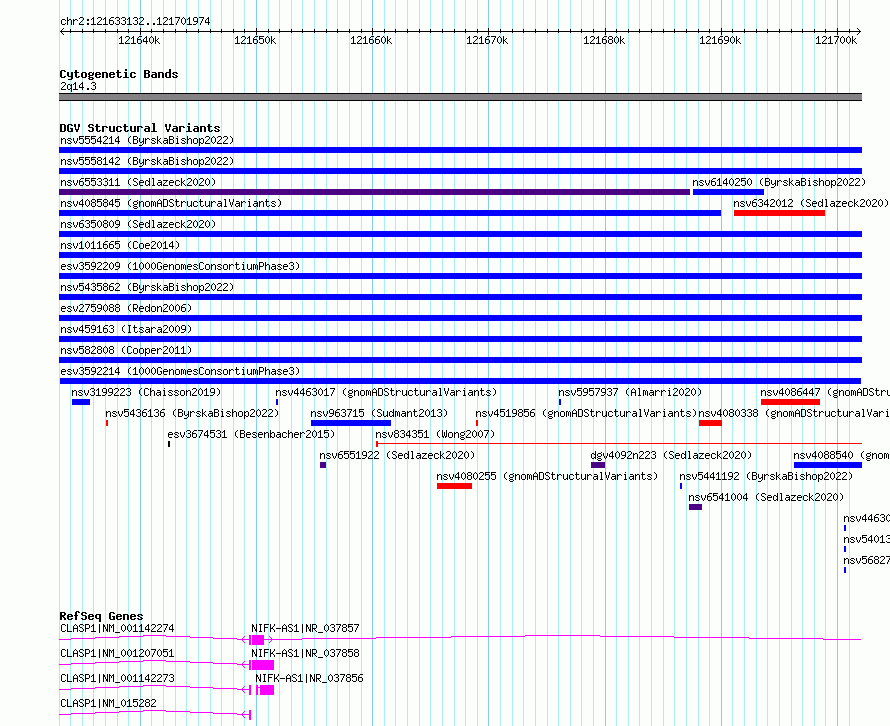890x726 pixels.
Task: Select nsv6342012 (Sedlazeck2020) label
Action: click(811, 203)
